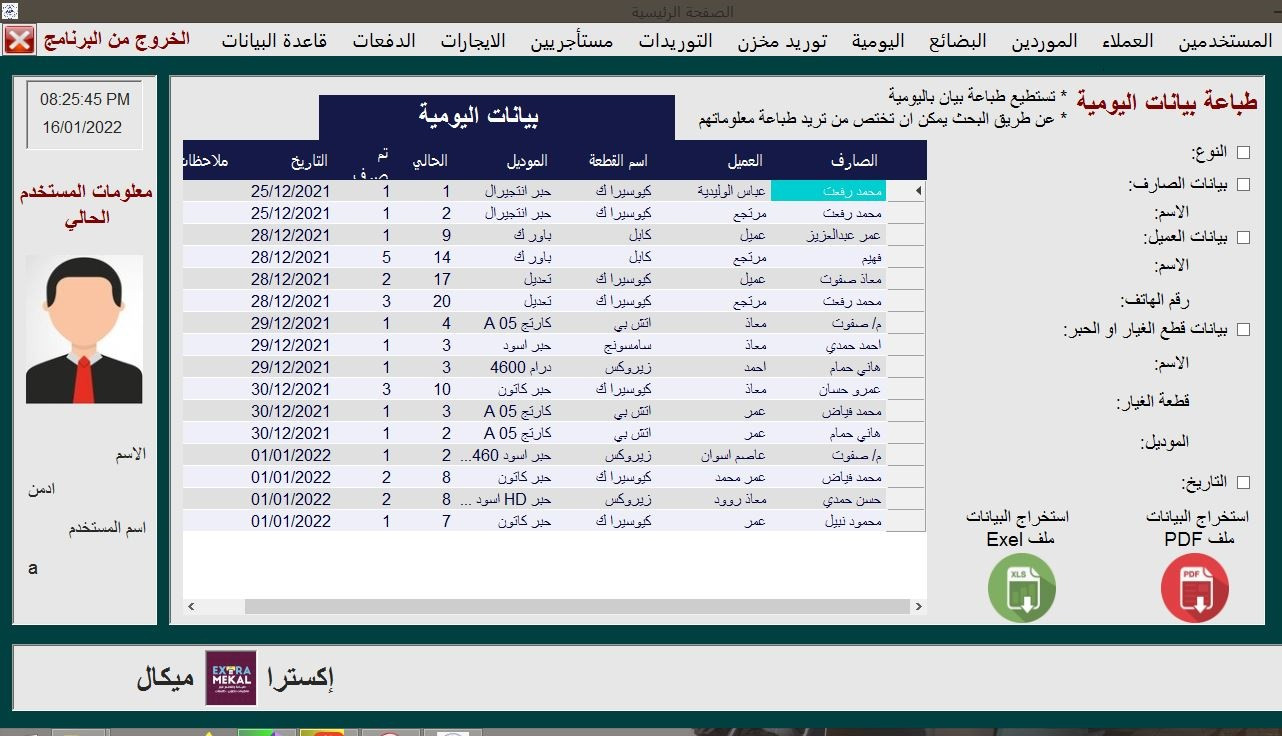Enable the النوع filter checkbox
This screenshot has width=1282, height=736.
pyautogui.click(x=1244, y=150)
